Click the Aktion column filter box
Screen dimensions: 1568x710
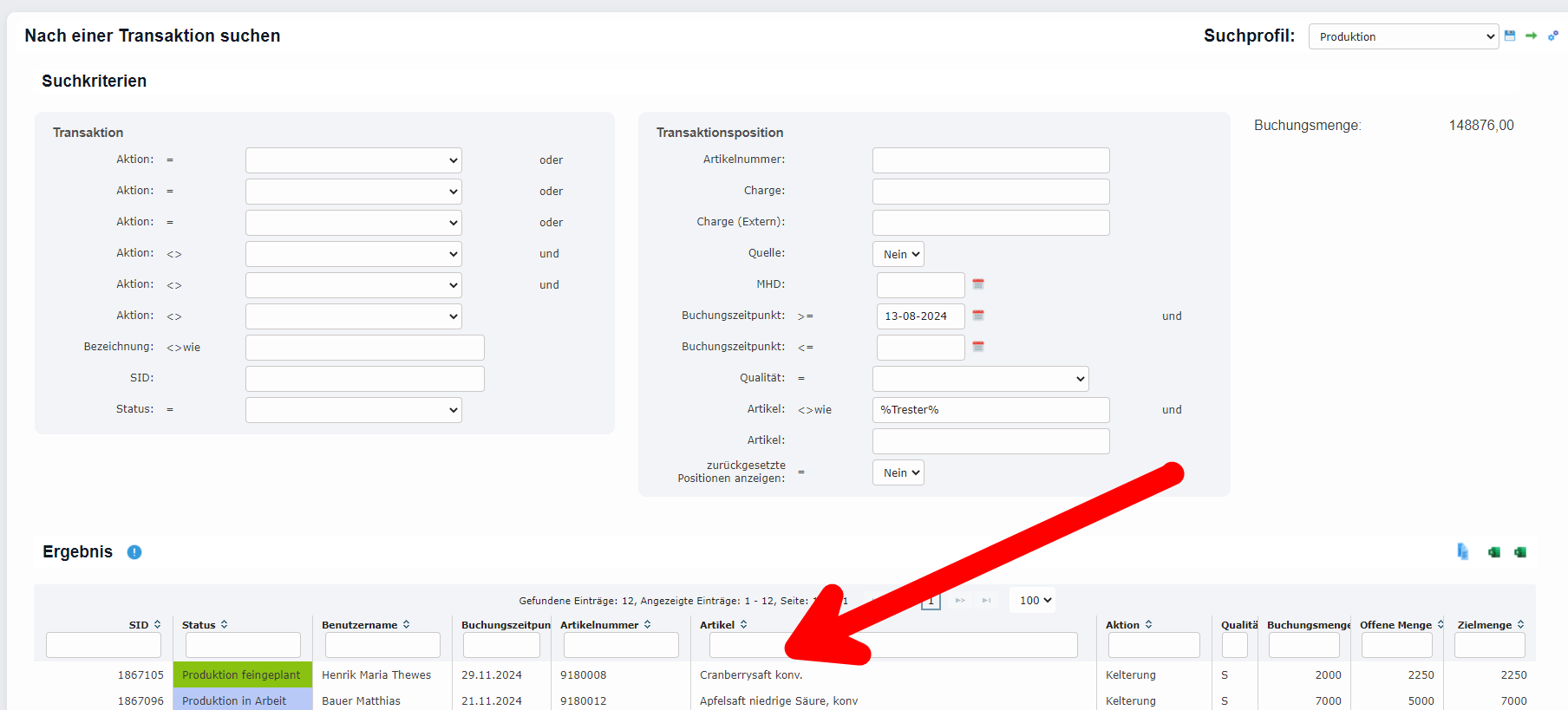click(x=1154, y=645)
